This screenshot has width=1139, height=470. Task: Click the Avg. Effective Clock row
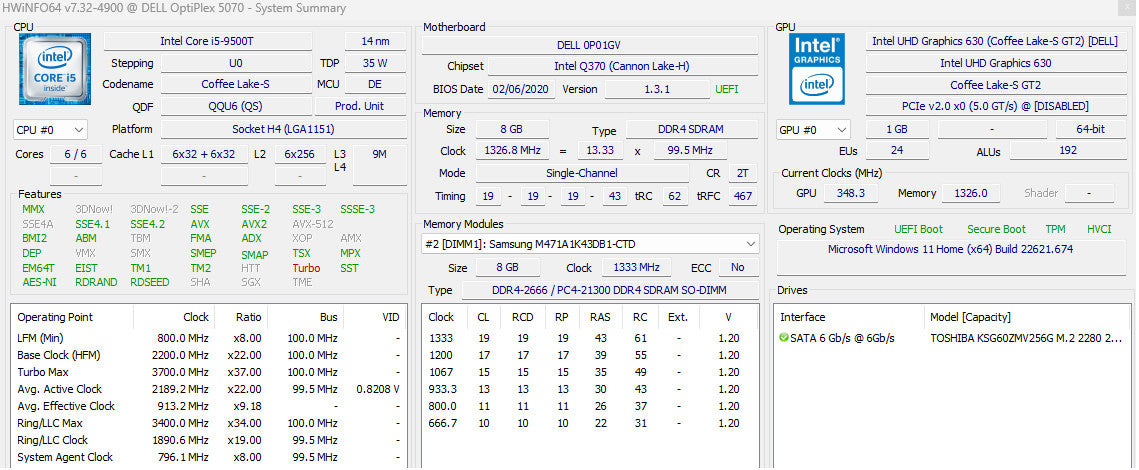point(208,406)
